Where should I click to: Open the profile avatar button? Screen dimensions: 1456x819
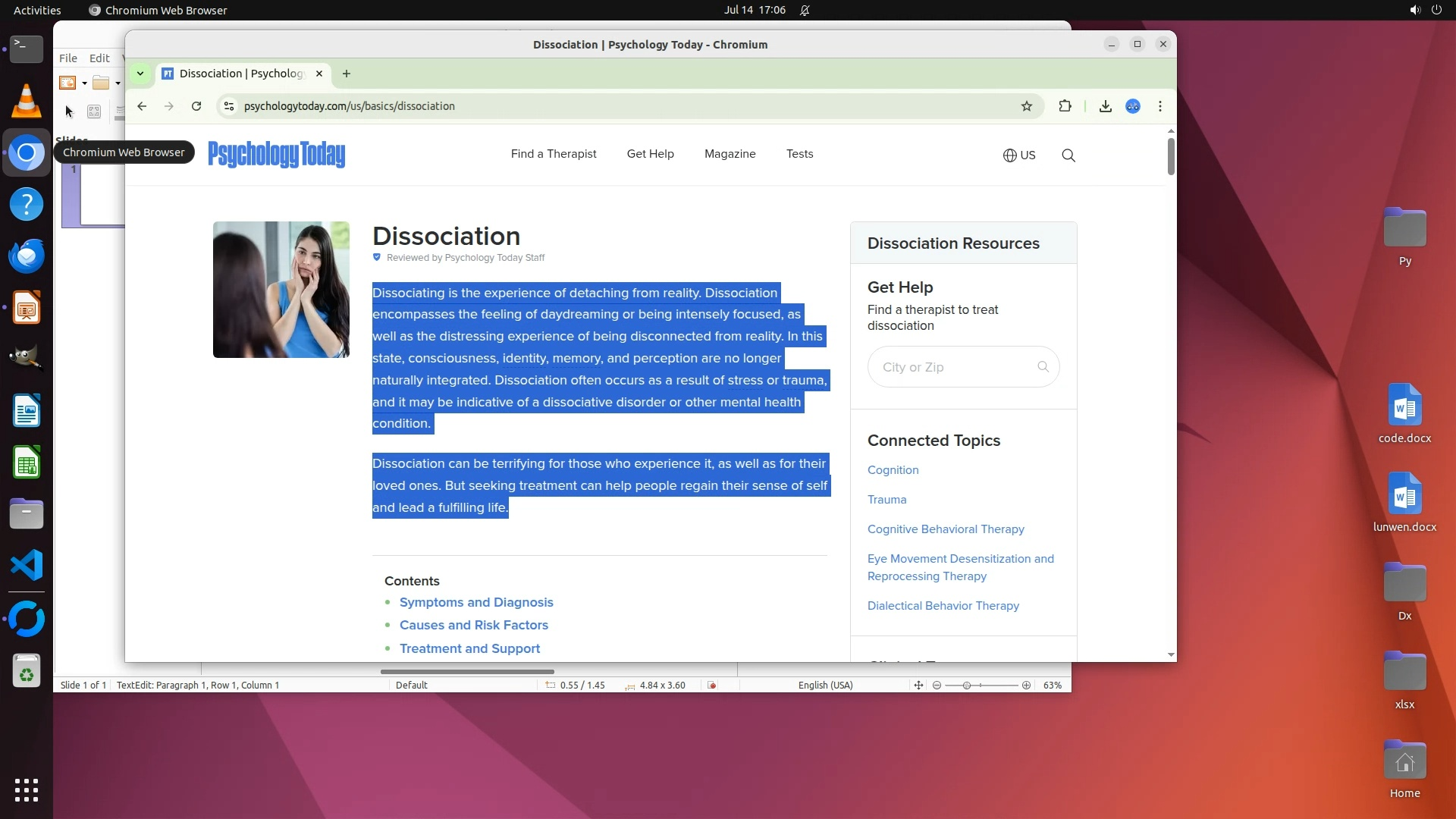point(1133,106)
